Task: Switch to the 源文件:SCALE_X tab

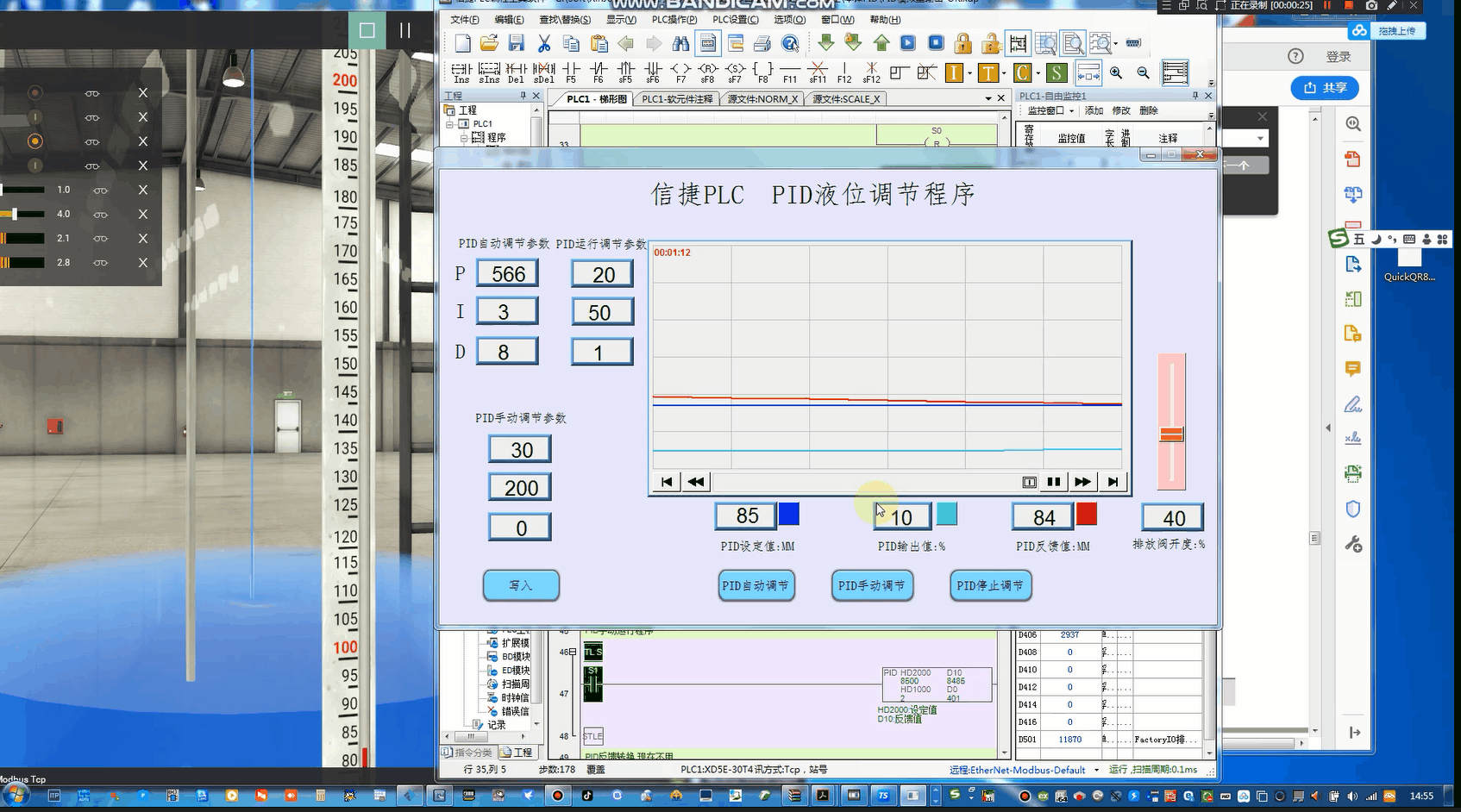Action: 845,99
